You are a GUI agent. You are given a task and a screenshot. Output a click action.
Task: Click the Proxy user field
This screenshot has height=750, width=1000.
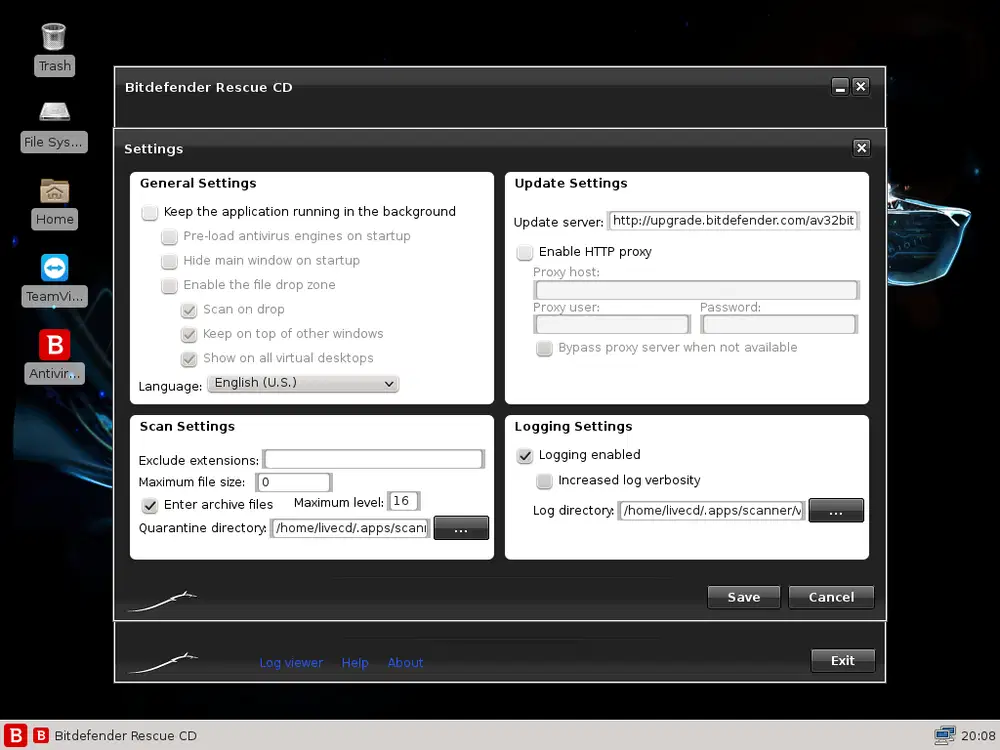point(612,325)
